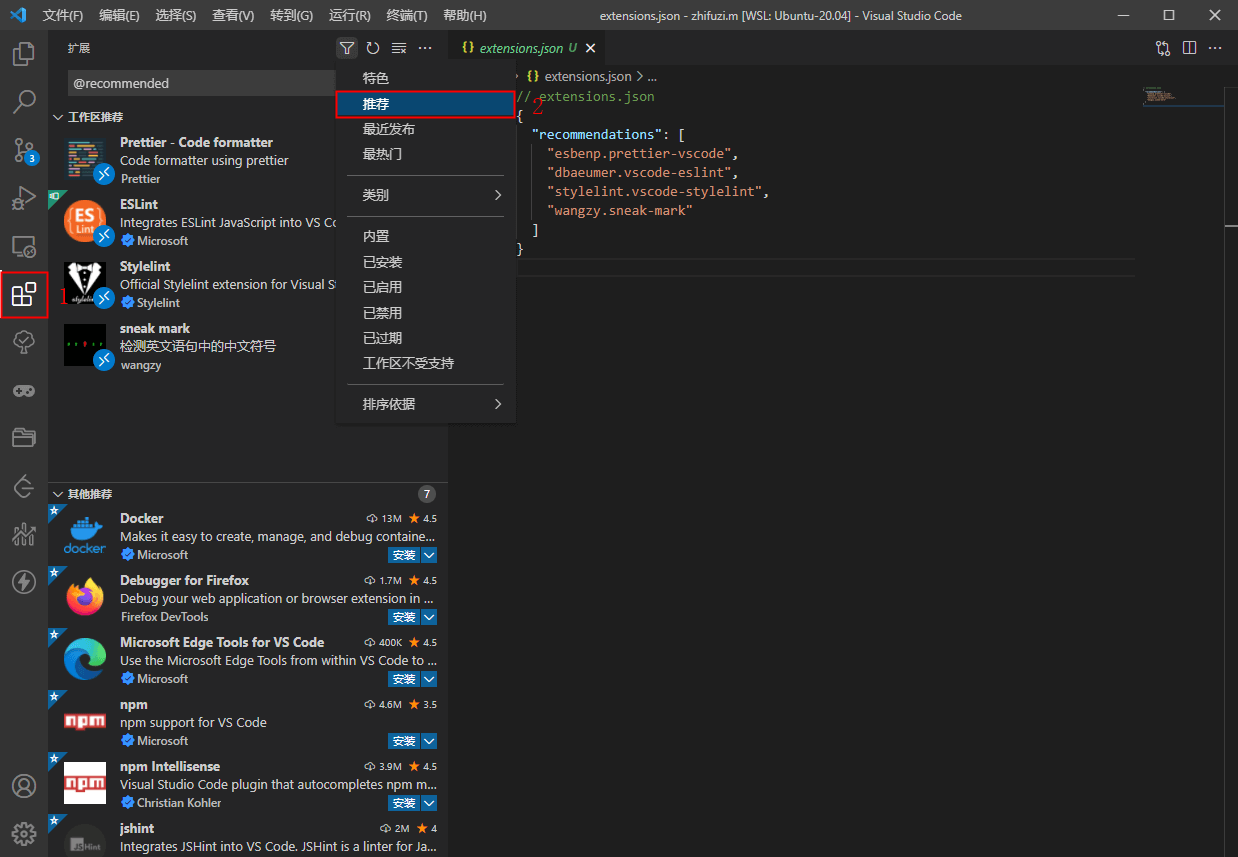Open Remote Explorer view
This screenshot has height=857, width=1238.
coord(24,246)
